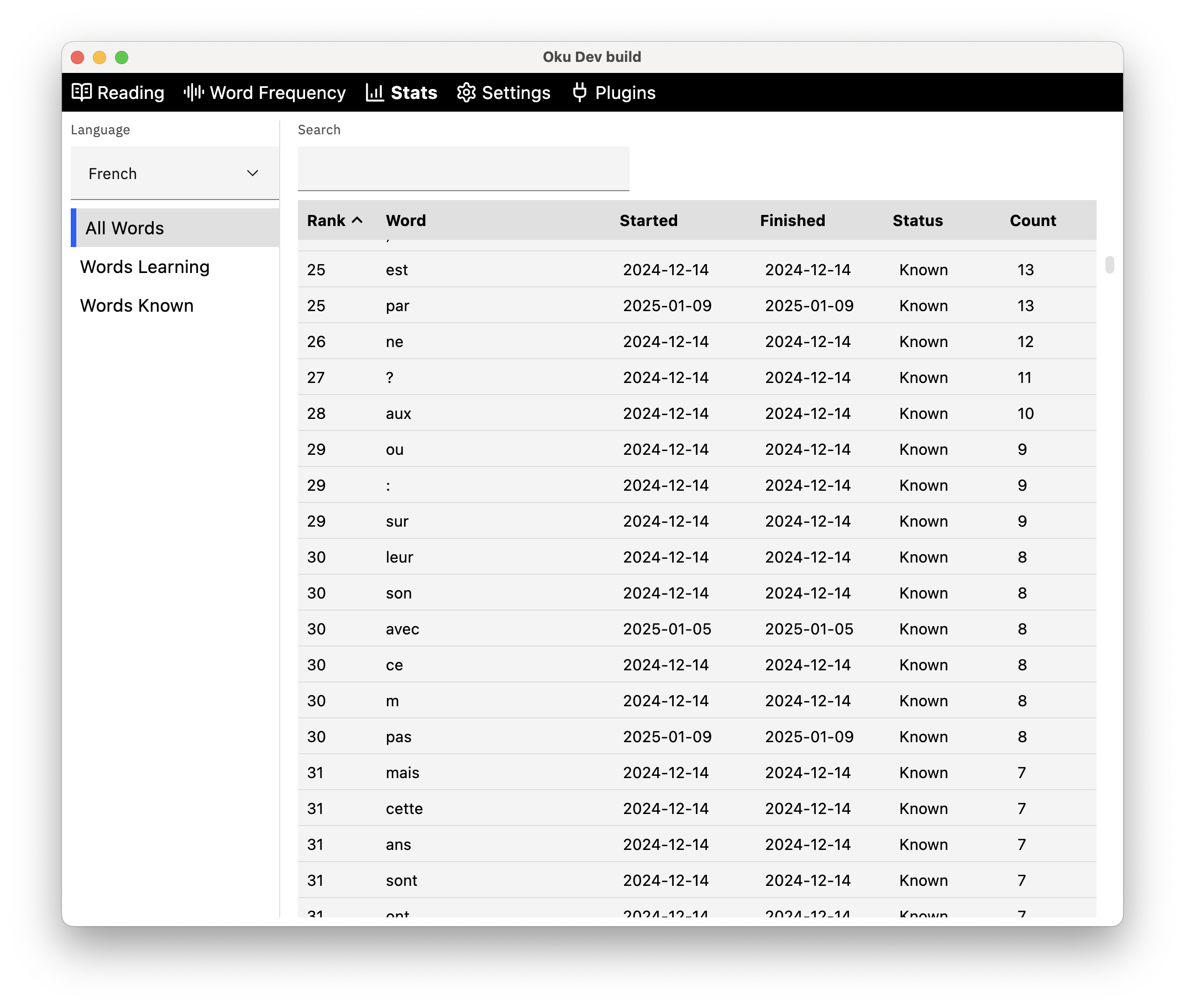
Task: Click the word 'leur'
Action: point(399,557)
